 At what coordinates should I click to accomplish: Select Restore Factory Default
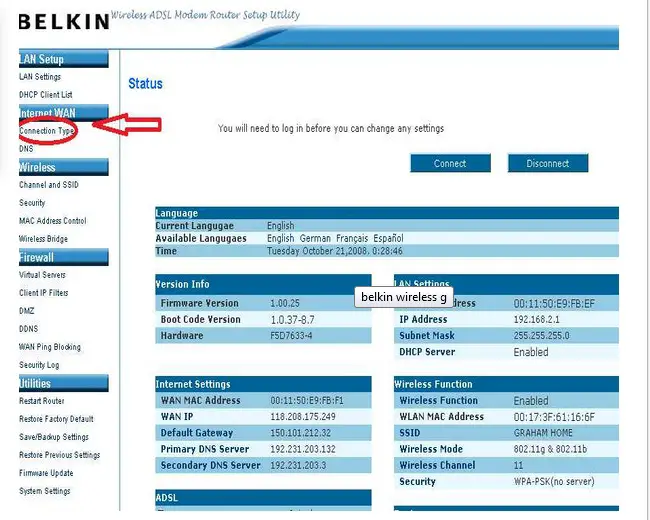tap(56, 419)
